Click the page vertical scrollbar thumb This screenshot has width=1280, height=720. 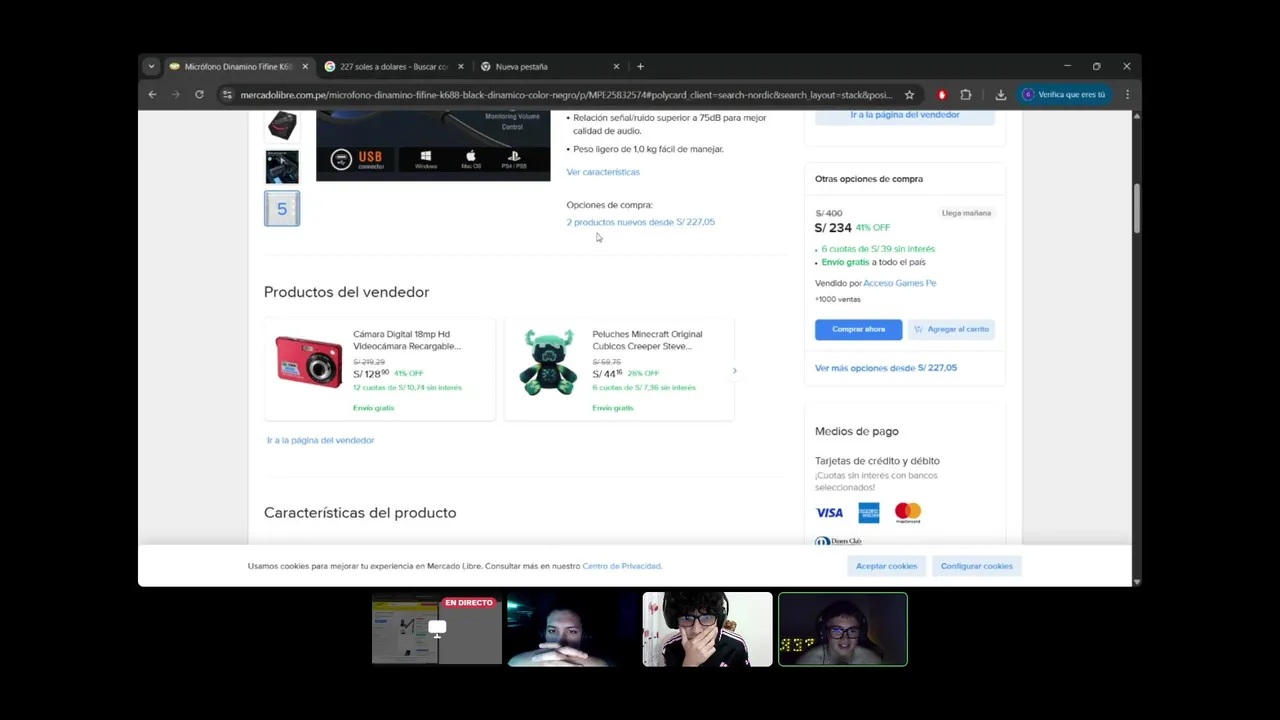click(x=1137, y=207)
